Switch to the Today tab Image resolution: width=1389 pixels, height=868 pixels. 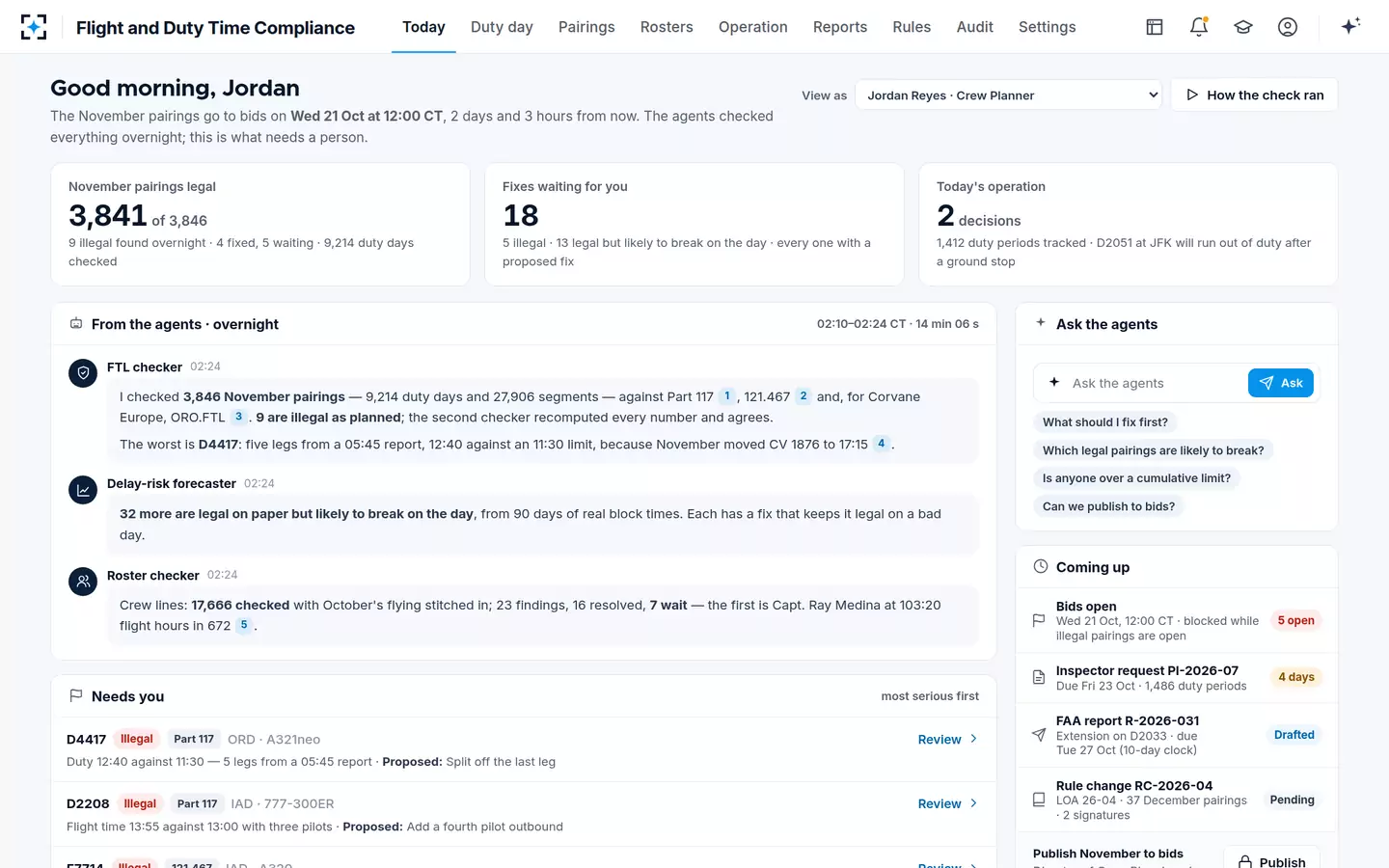tap(423, 27)
